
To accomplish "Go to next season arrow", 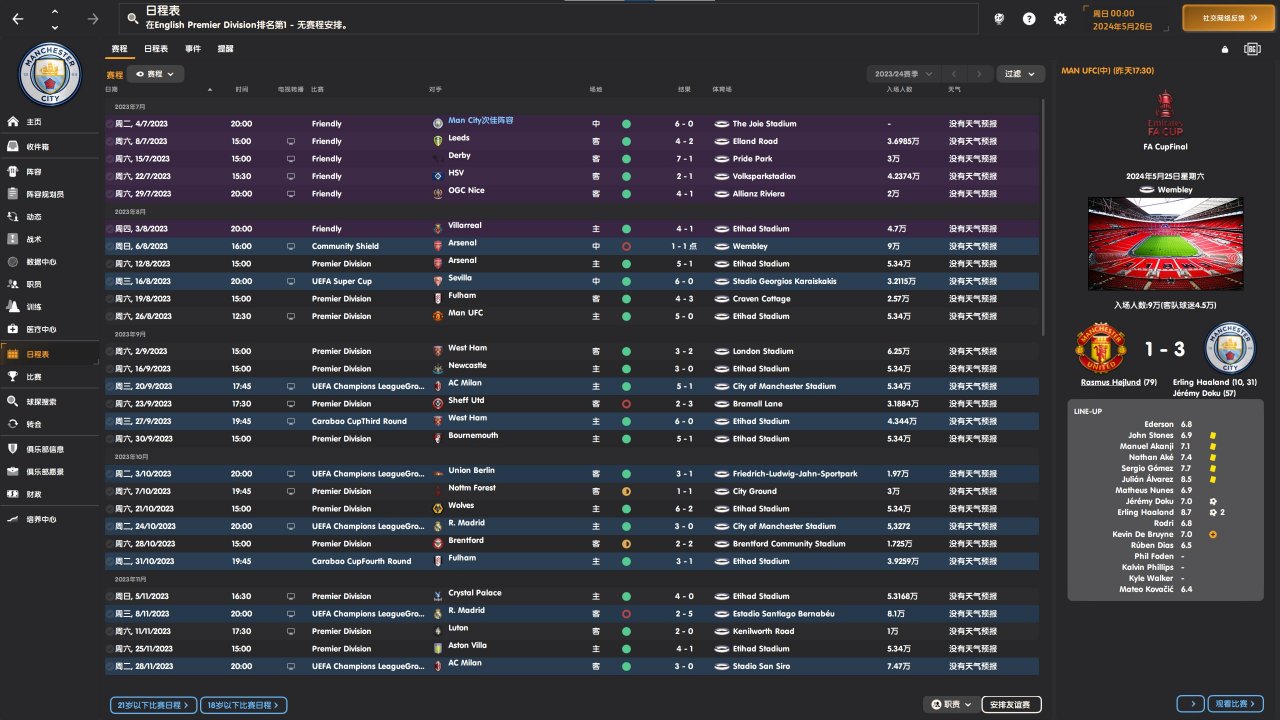I will click(981, 74).
